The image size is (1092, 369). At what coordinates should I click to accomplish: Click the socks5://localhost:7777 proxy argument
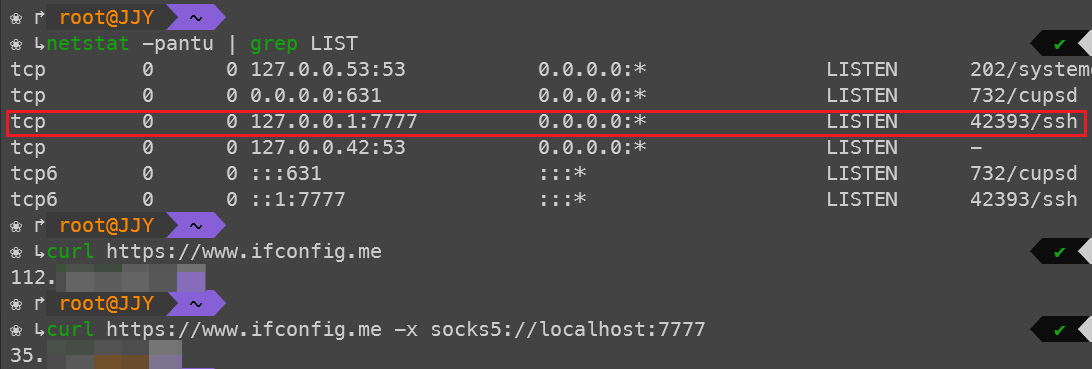click(568, 329)
